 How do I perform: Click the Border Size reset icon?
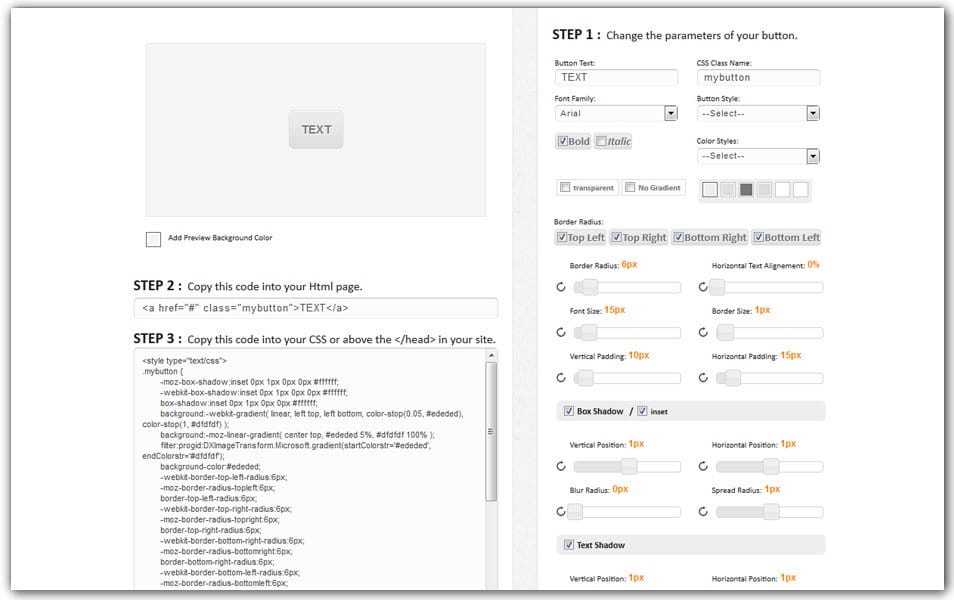(702, 333)
